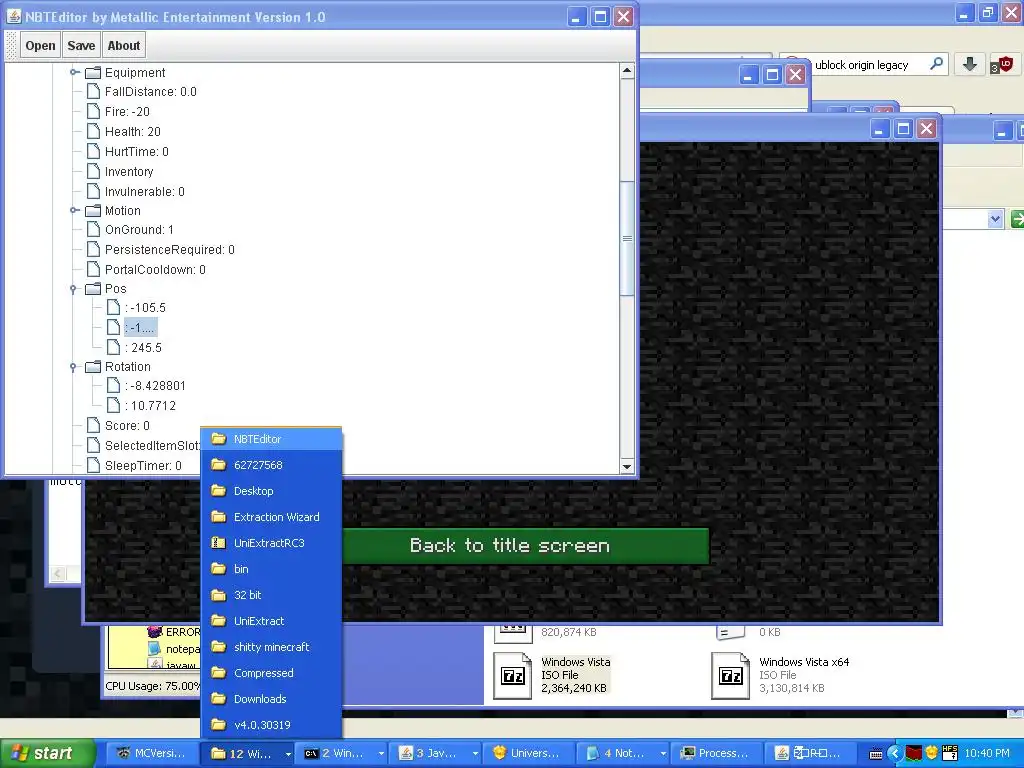Choose Downloads in the taskbar popup
The image size is (1024, 768).
[x=271, y=699]
